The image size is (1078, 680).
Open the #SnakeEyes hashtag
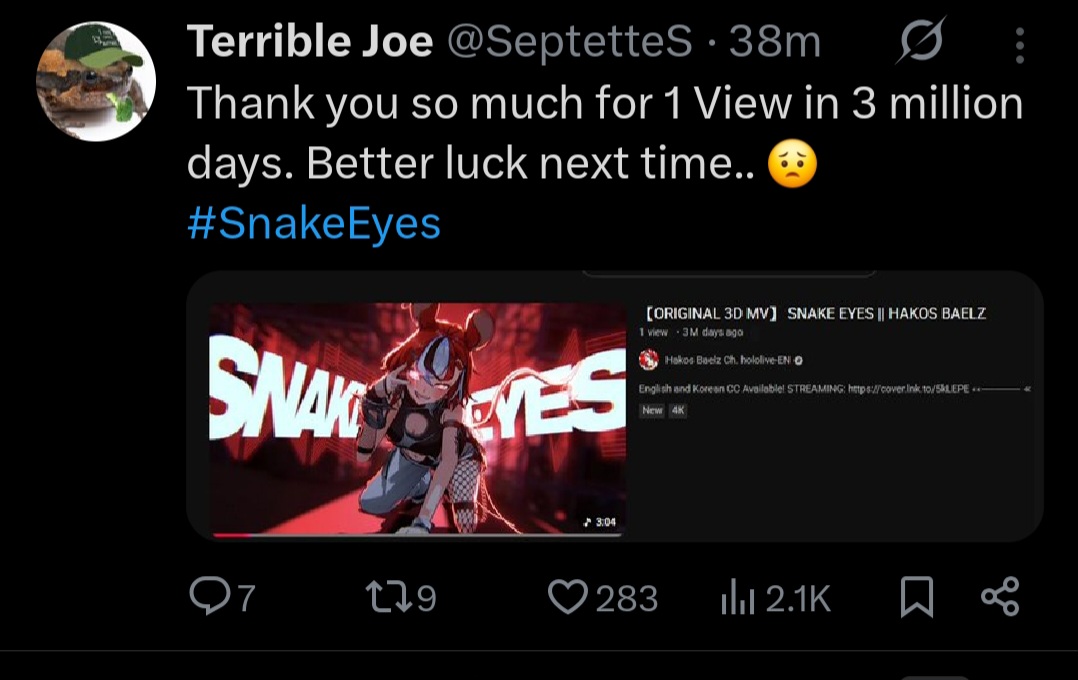coord(314,223)
